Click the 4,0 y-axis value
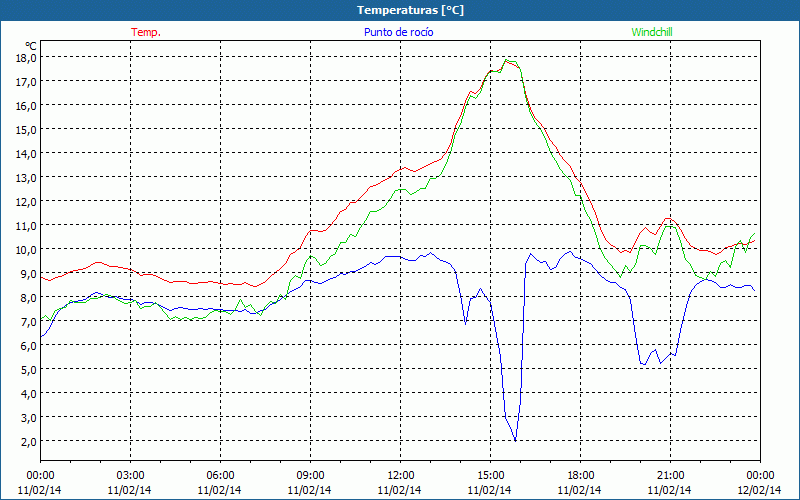The width and height of the screenshot is (800, 500). coord(28,393)
